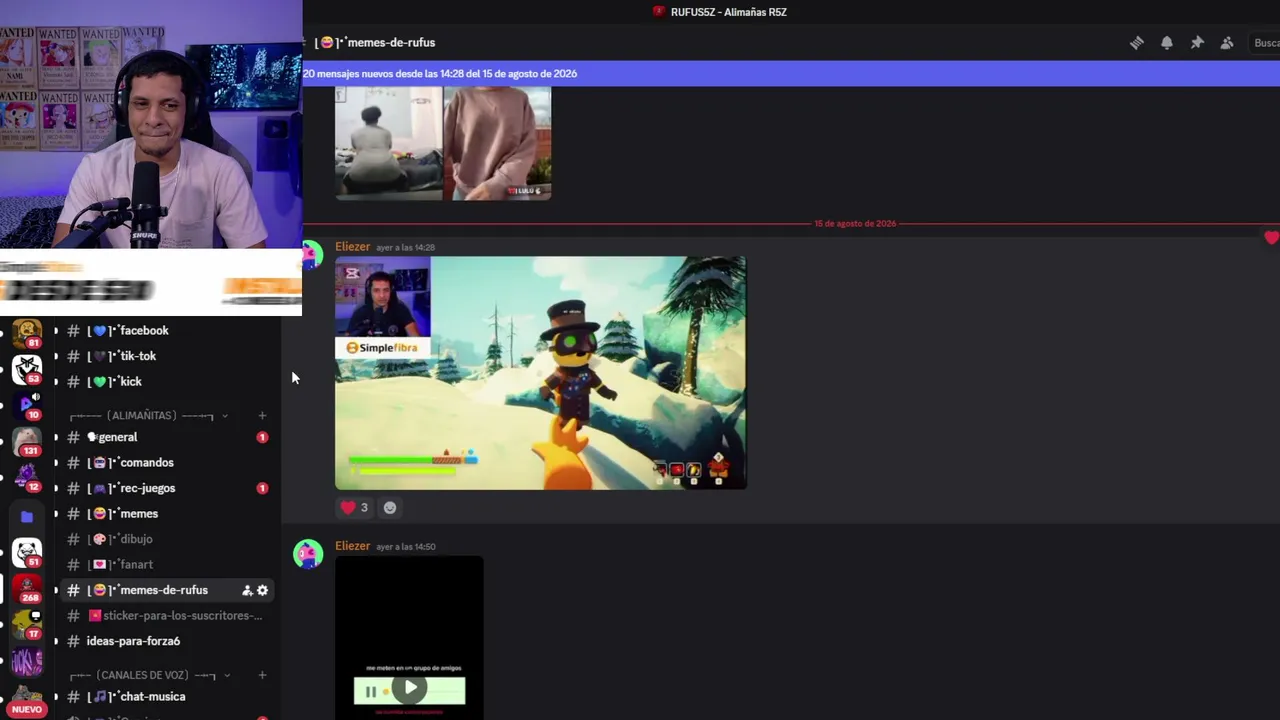Click the memes-de-rufus channel title in header
This screenshot has height=720, width=1280.
click(x=376, y=43)
